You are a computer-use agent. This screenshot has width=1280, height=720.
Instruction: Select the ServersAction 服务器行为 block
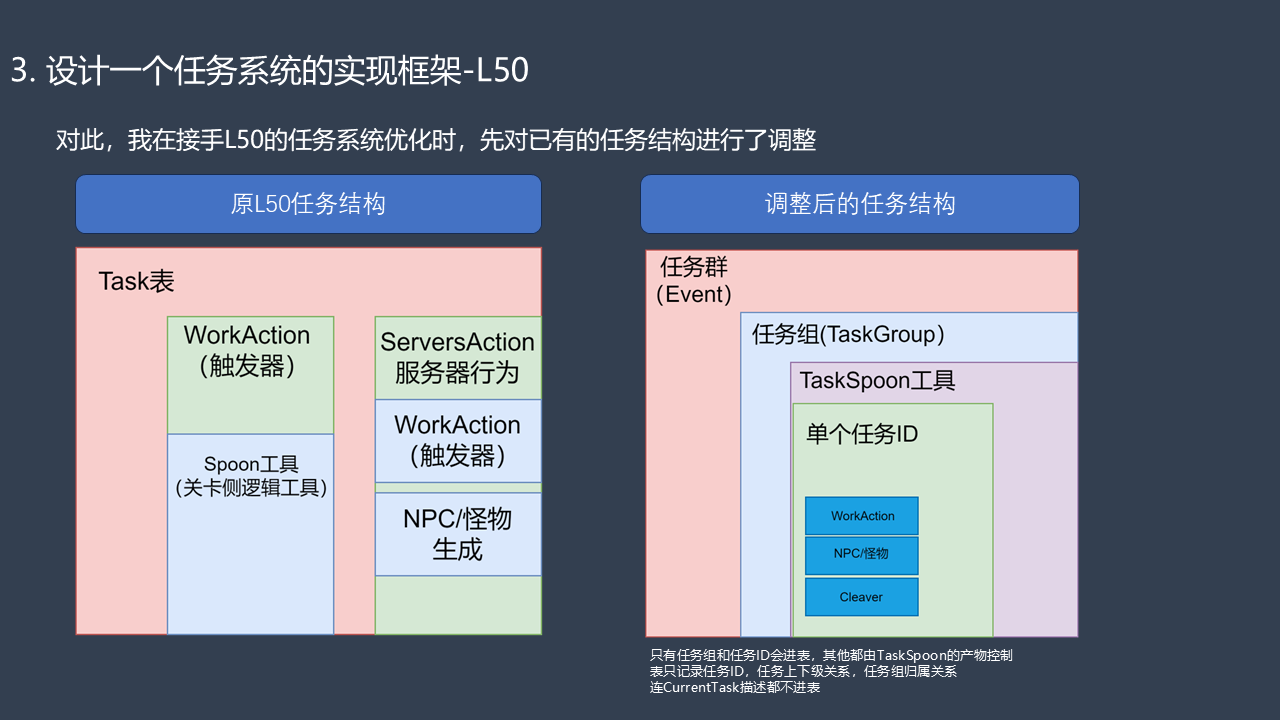[458, 358]
